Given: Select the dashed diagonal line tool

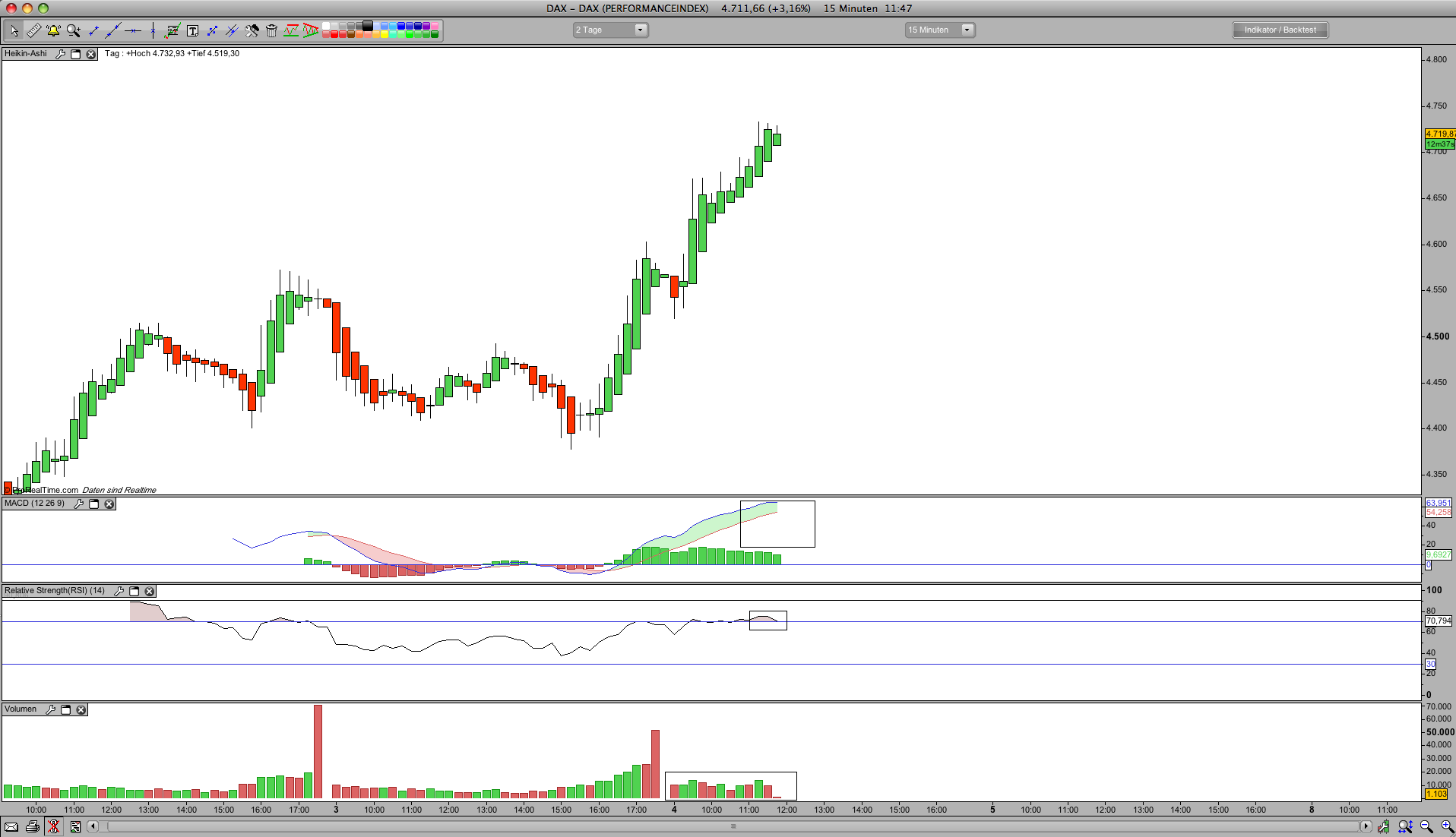Looking at the screenshot, I should point(212,30).
